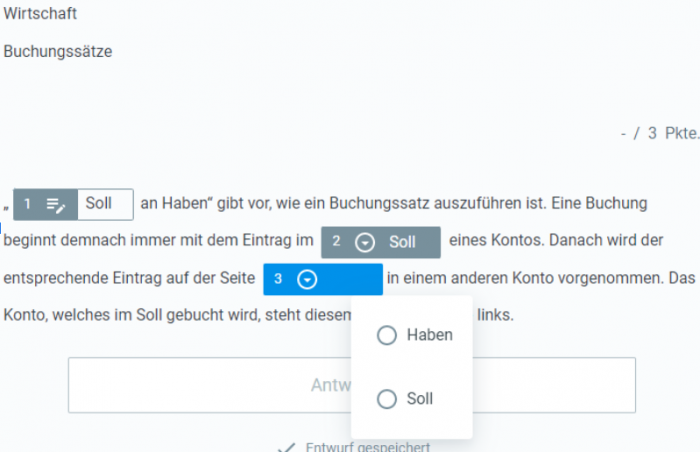Click the text field 1 containing Soll

click(x=105, y=204)
